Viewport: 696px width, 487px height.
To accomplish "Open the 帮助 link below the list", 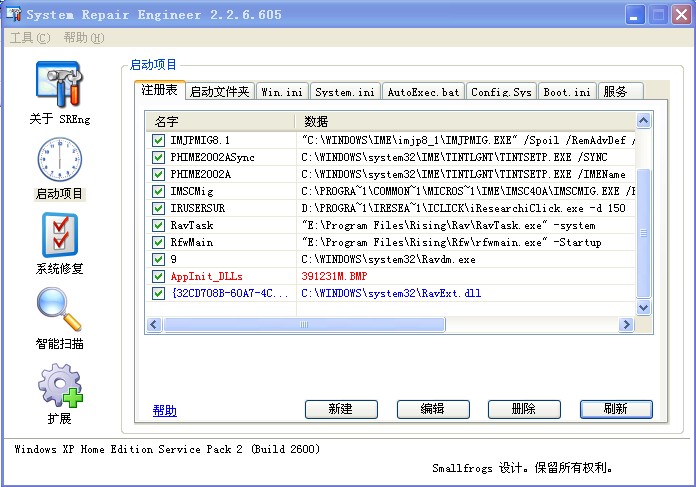I will (165, 411).
